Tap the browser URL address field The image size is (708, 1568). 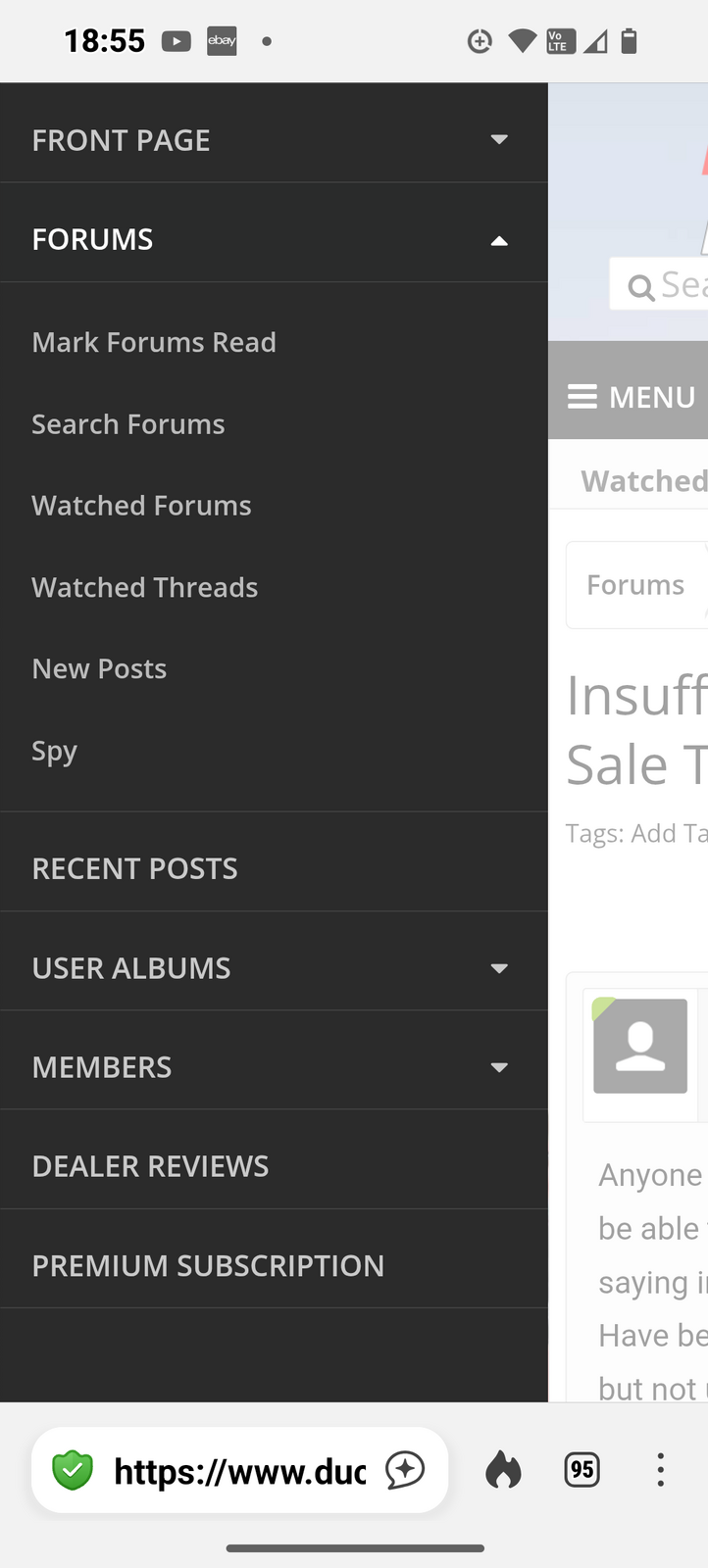pos(239,1470)
